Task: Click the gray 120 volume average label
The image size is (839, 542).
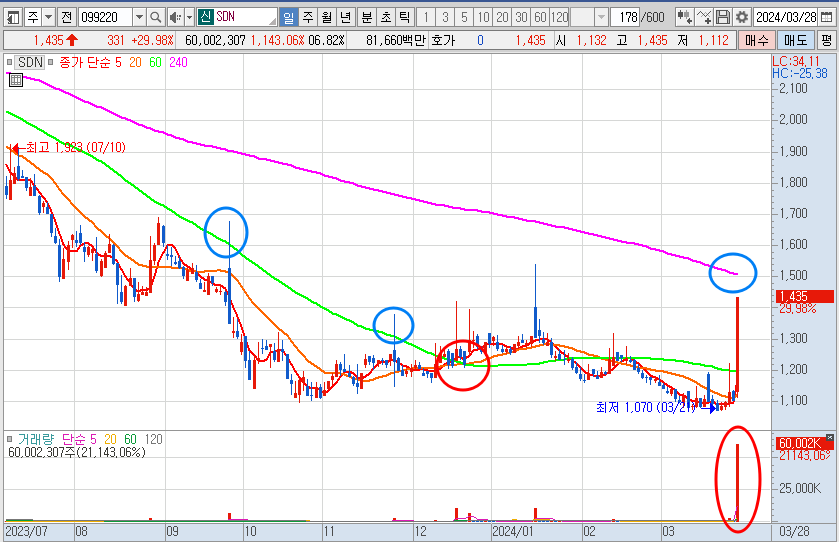Action: click(x=154, y=439)
